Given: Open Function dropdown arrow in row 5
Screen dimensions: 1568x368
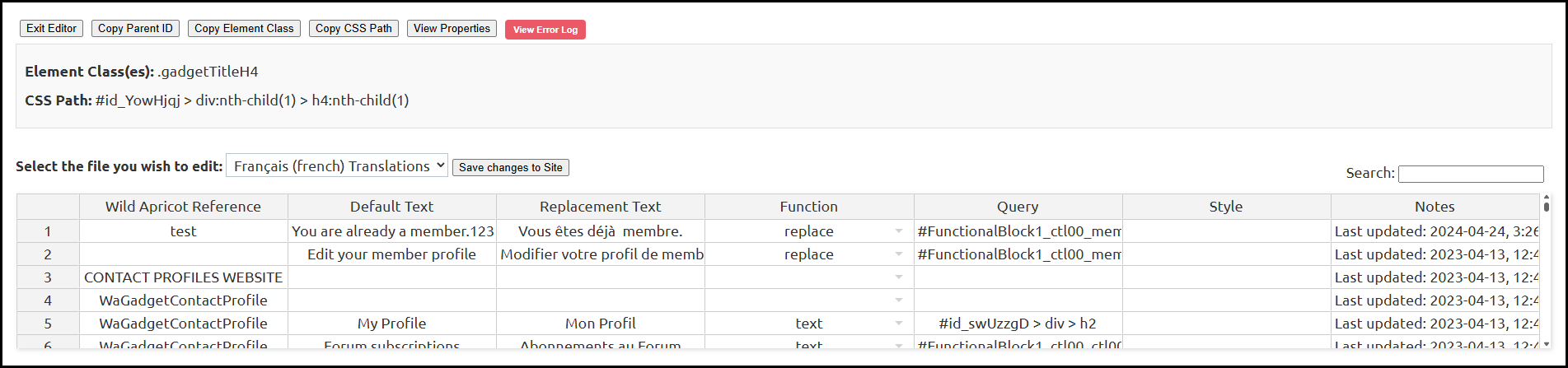Looking at the screenshot, I should (x=899, y=324).
